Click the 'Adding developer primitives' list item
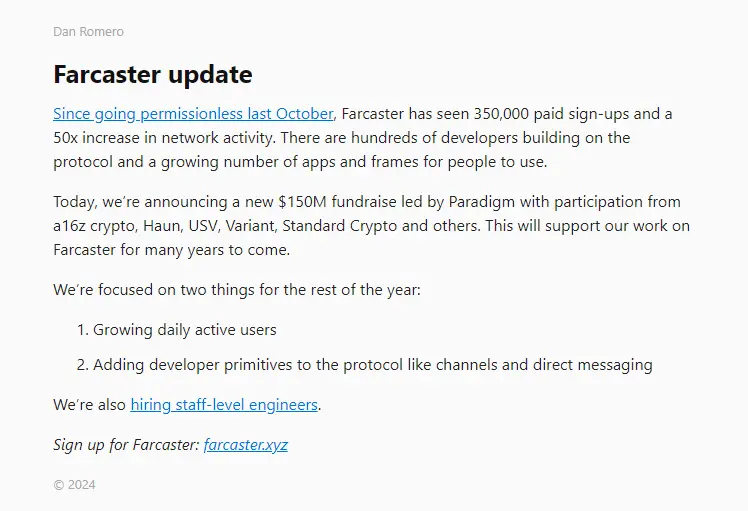 tap(200, 365)
